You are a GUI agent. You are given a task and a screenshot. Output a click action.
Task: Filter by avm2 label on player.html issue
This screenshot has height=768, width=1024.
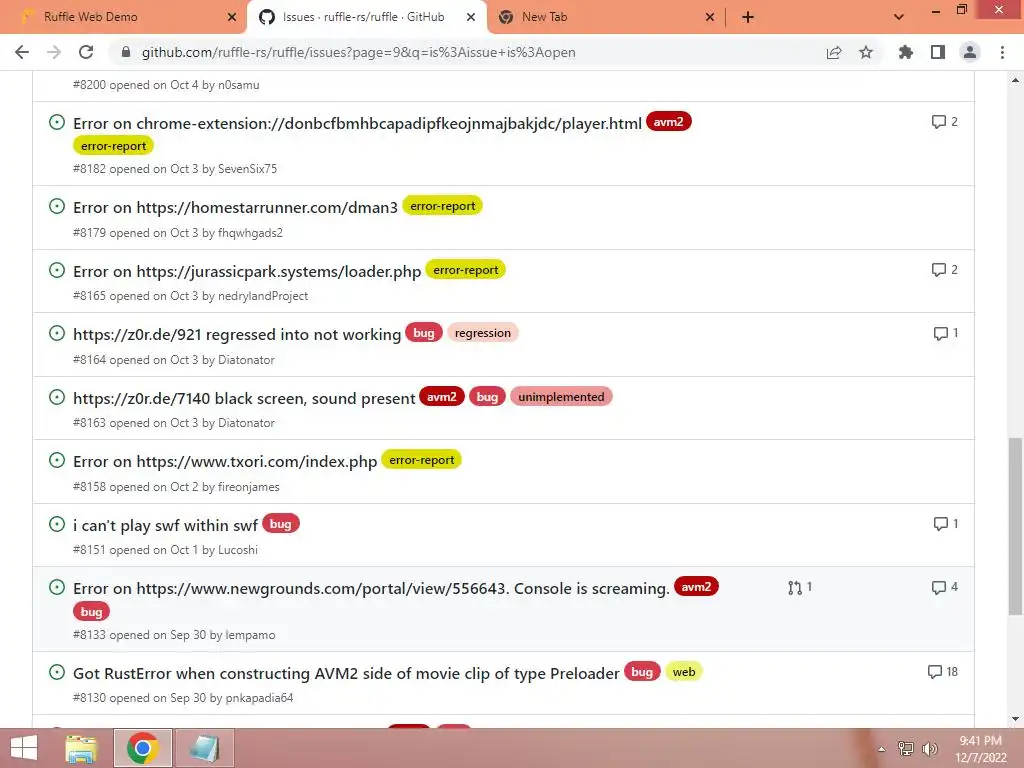(x=668, y=121)
